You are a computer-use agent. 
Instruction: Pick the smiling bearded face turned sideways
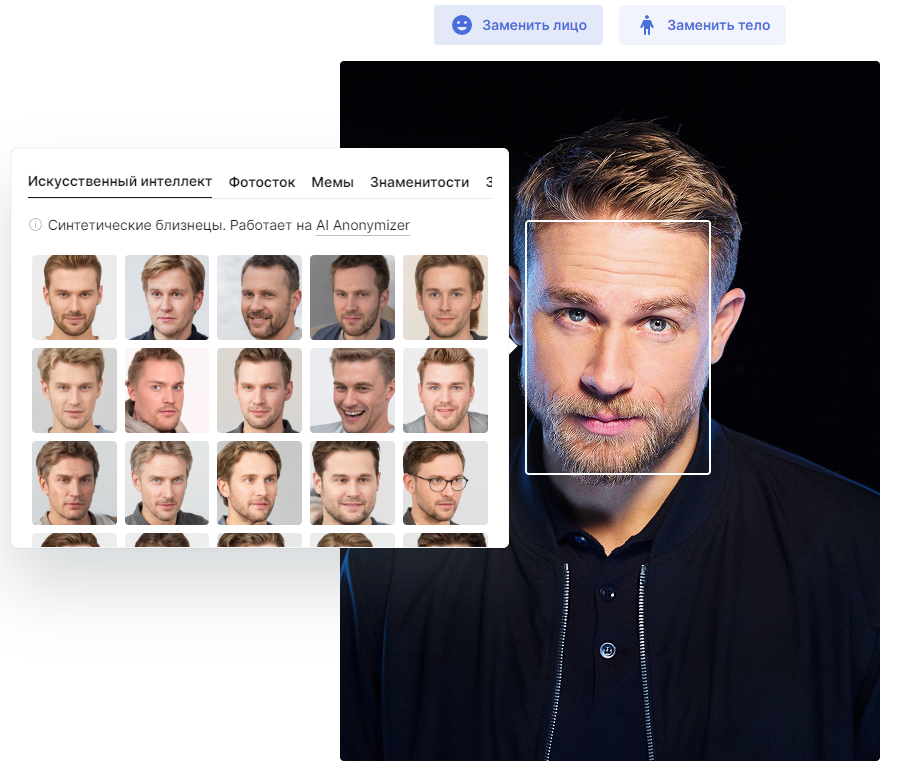[x=259, y=297]
